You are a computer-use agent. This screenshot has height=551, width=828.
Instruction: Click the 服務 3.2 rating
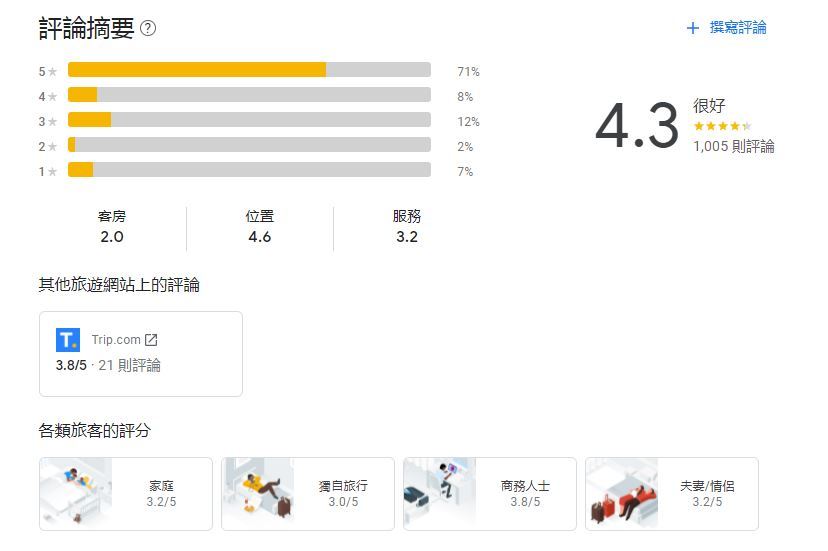pyautogui.click(x=407, y=227)
